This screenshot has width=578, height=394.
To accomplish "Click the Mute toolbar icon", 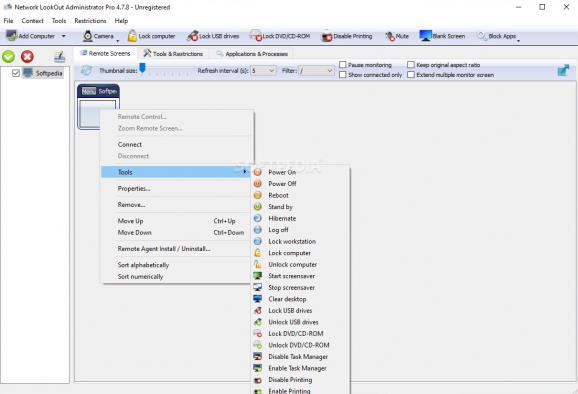I will pyautogui.click(x=390, y=36).
